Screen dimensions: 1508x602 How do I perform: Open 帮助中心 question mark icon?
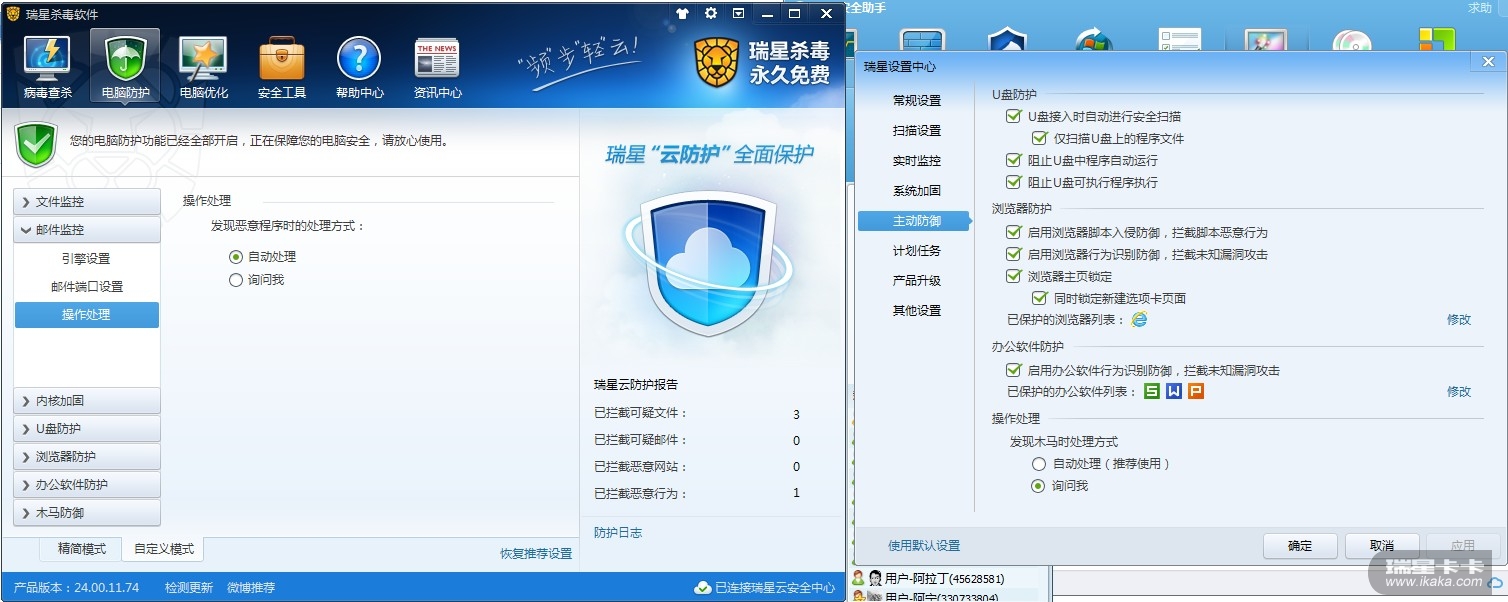(x=359, y=66)
